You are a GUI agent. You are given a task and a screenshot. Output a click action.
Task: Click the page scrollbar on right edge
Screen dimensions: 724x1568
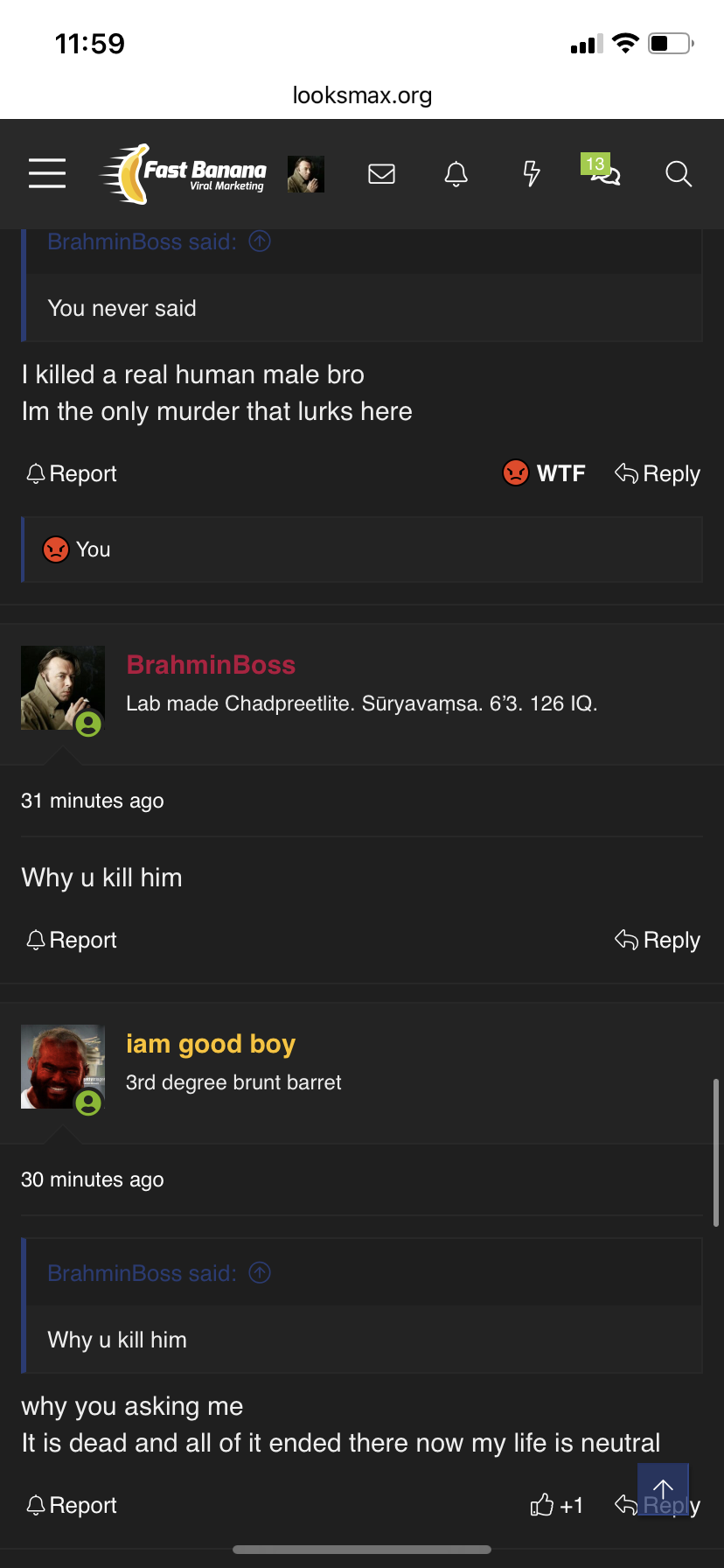716,1152
